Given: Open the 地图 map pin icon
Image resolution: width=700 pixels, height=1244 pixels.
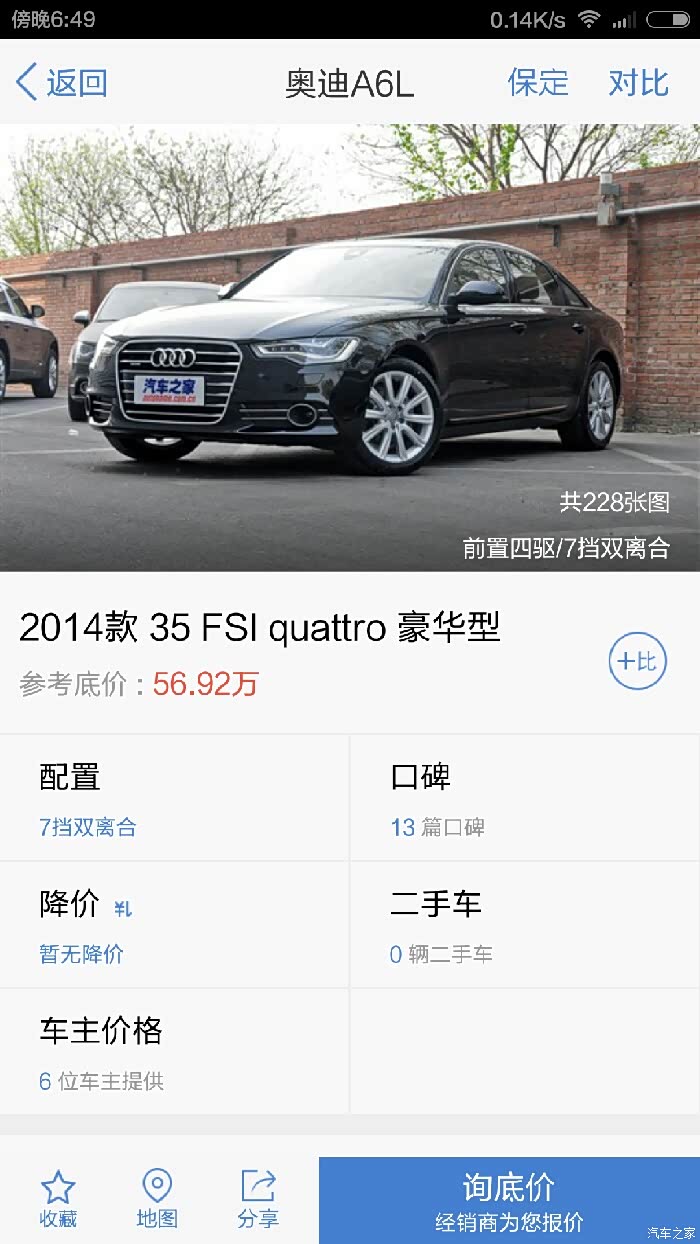Looking at the screenshot, I should click(x=157, y=1187).
